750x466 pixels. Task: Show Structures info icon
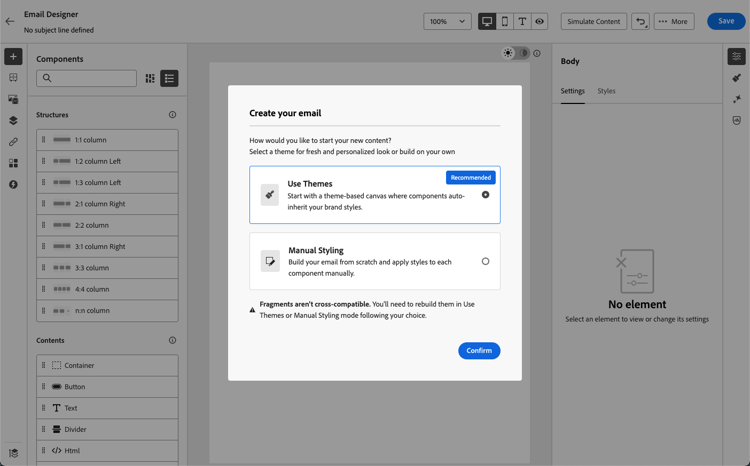pos(173,115)
